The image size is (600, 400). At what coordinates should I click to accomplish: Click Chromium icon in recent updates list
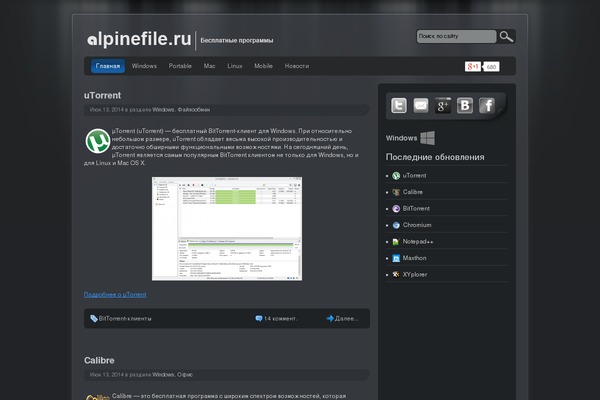(396, 225)
